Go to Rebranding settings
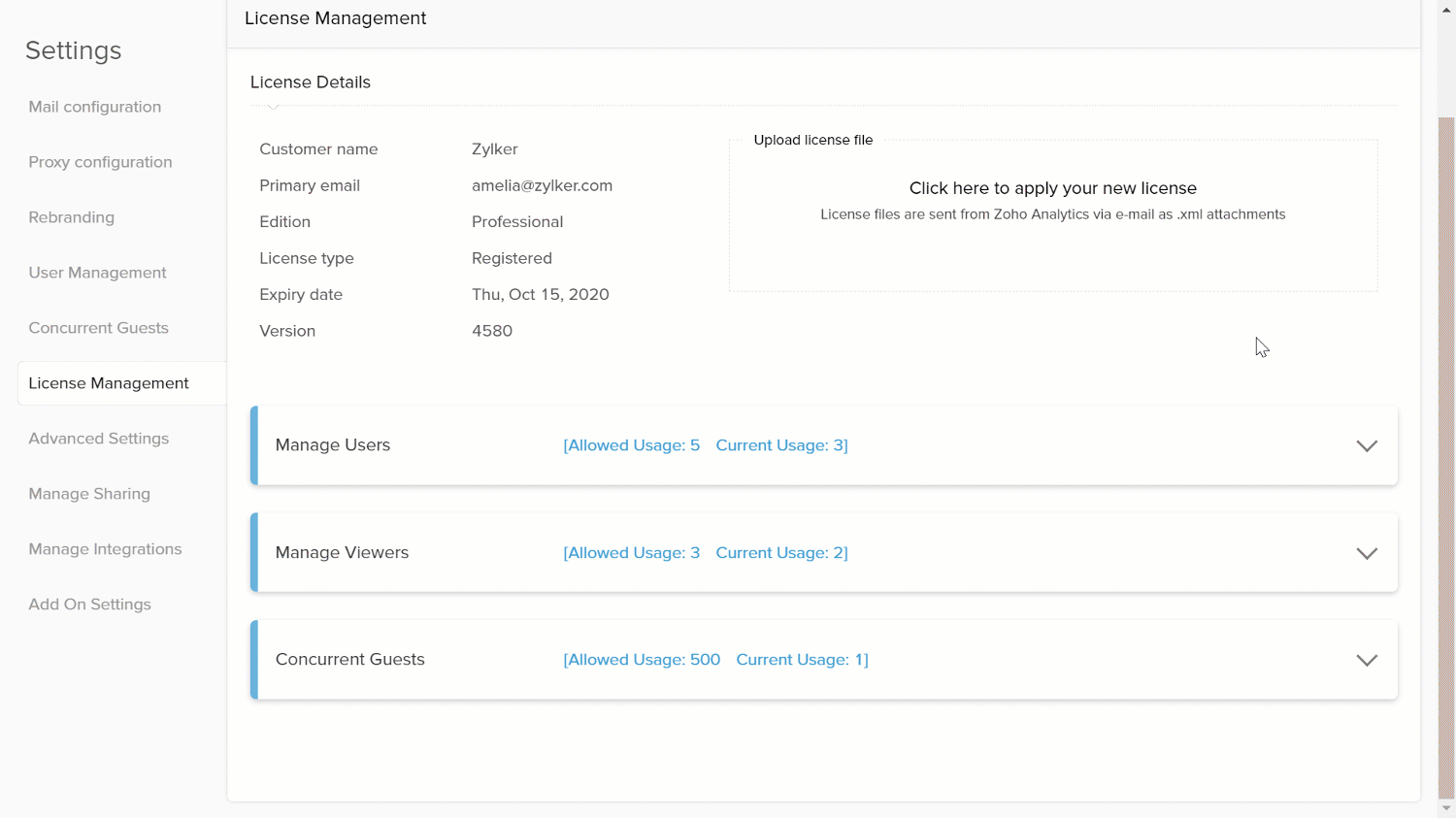This screenshot has width=1456, height=818. [x=72, y=217]
